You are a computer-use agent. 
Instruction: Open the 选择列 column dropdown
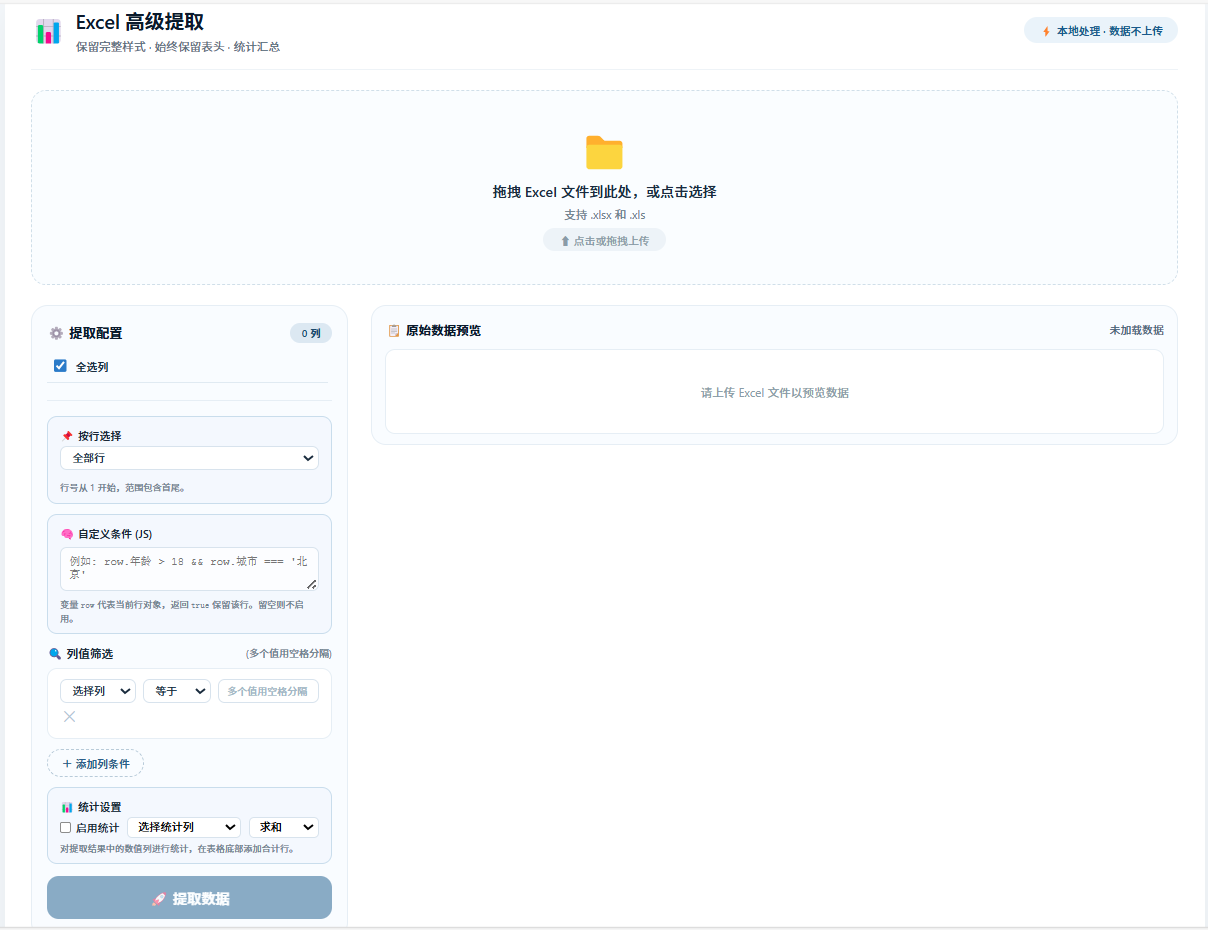[98, 691]
